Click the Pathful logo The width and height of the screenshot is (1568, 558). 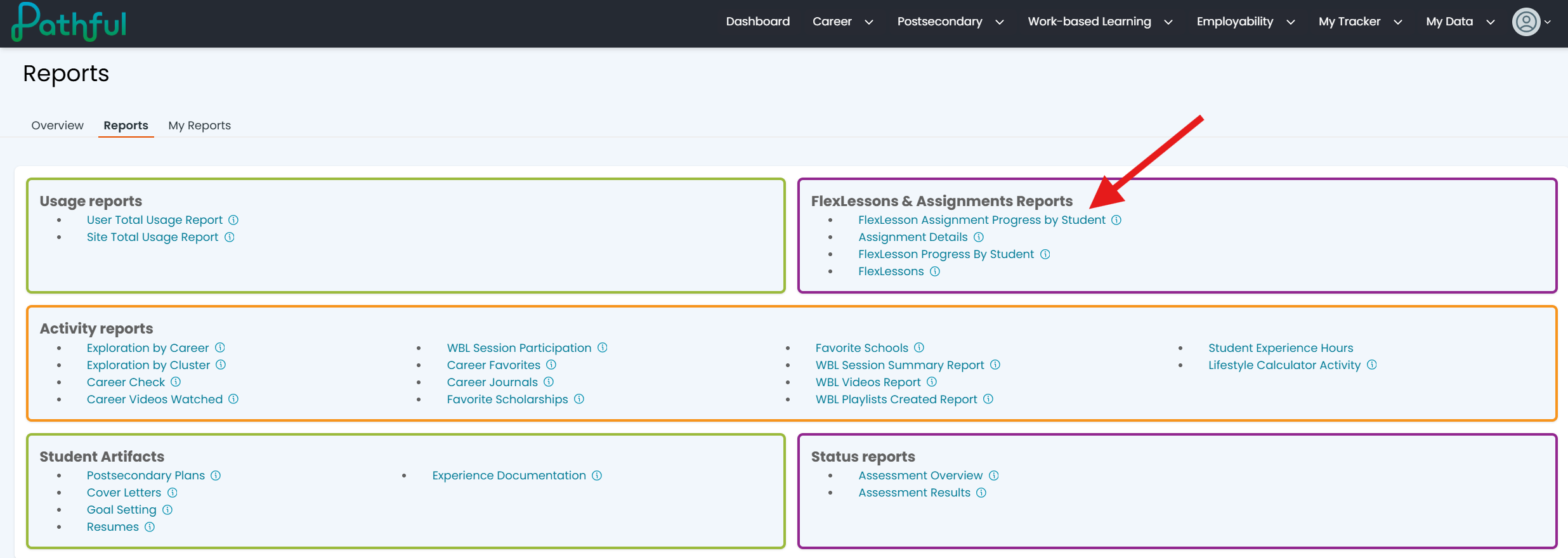[x=69, y=22]
